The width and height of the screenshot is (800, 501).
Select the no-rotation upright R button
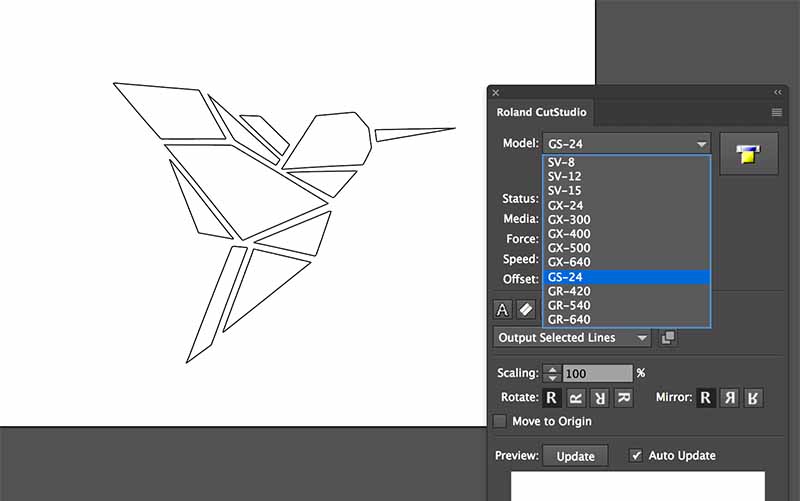click(x=552, y=397)
